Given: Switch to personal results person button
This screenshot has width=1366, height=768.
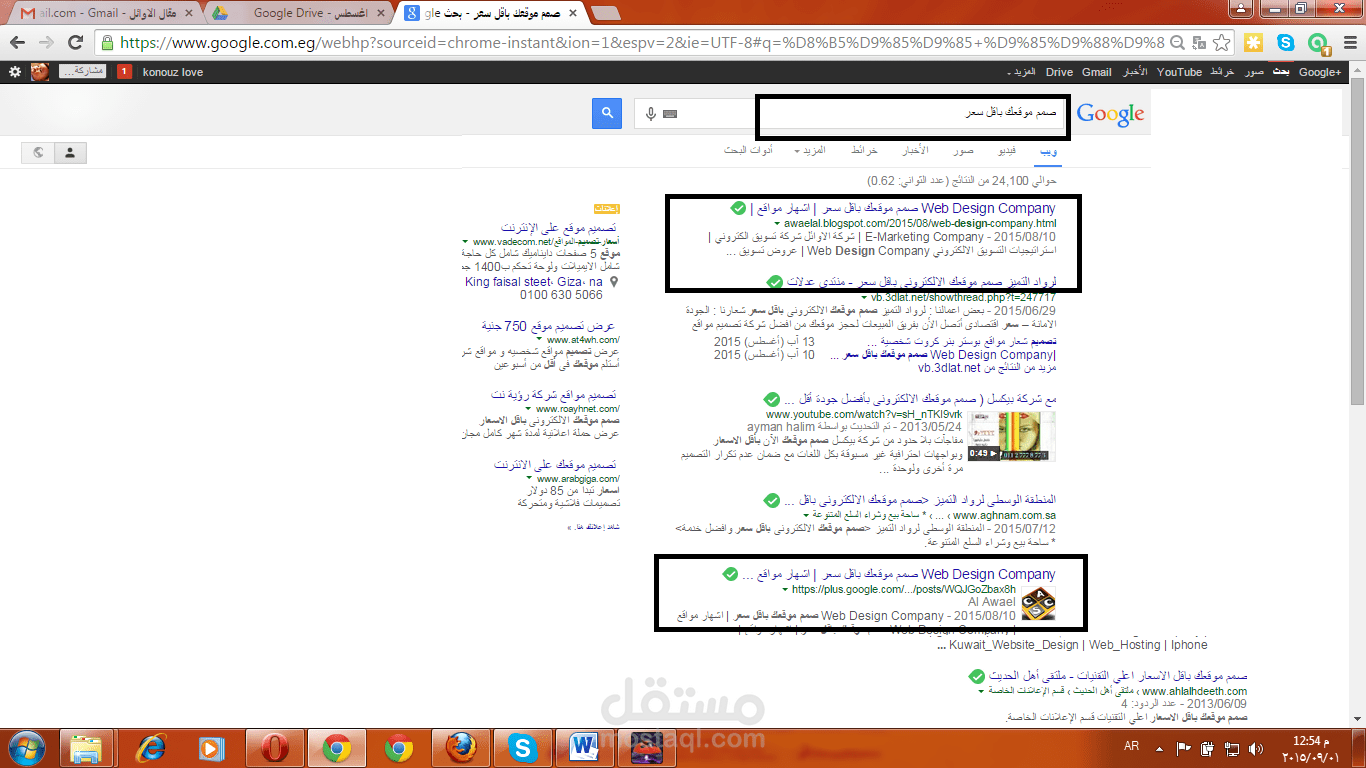Looking at the screenshot, I should pyautogui.click(x=70, y=153).
